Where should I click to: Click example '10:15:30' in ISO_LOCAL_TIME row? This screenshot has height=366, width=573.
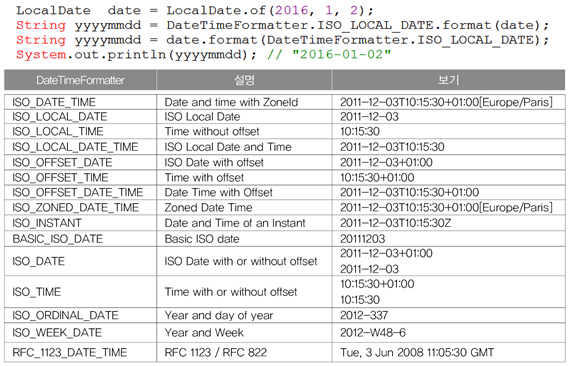pyautogui.click(x=360, y=131)
